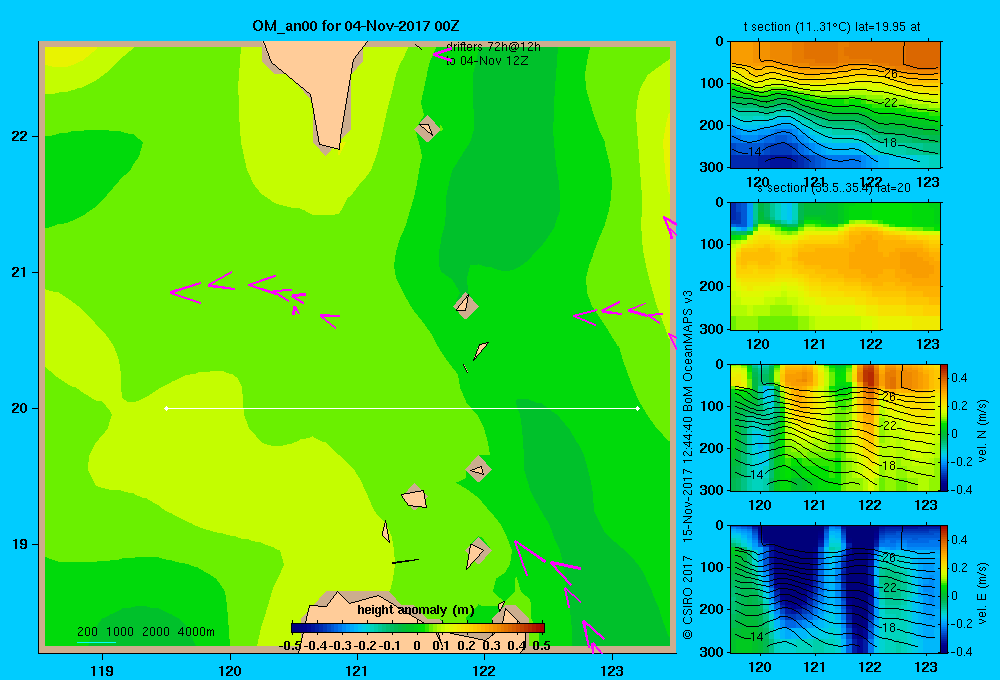Click depth label 100 on temperature section

click(711, 83)
